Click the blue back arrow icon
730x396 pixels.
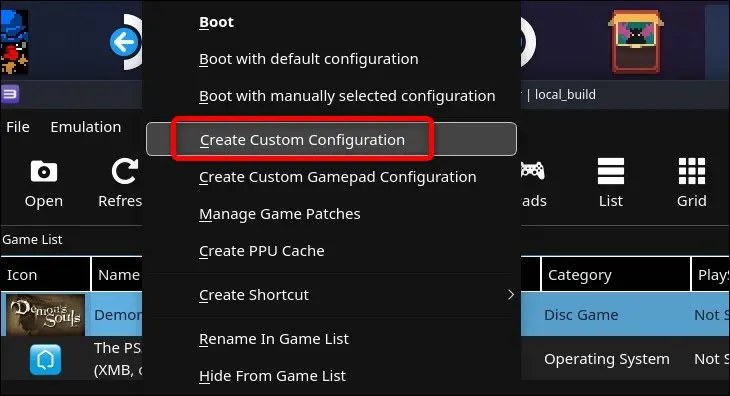coord(124,42)
